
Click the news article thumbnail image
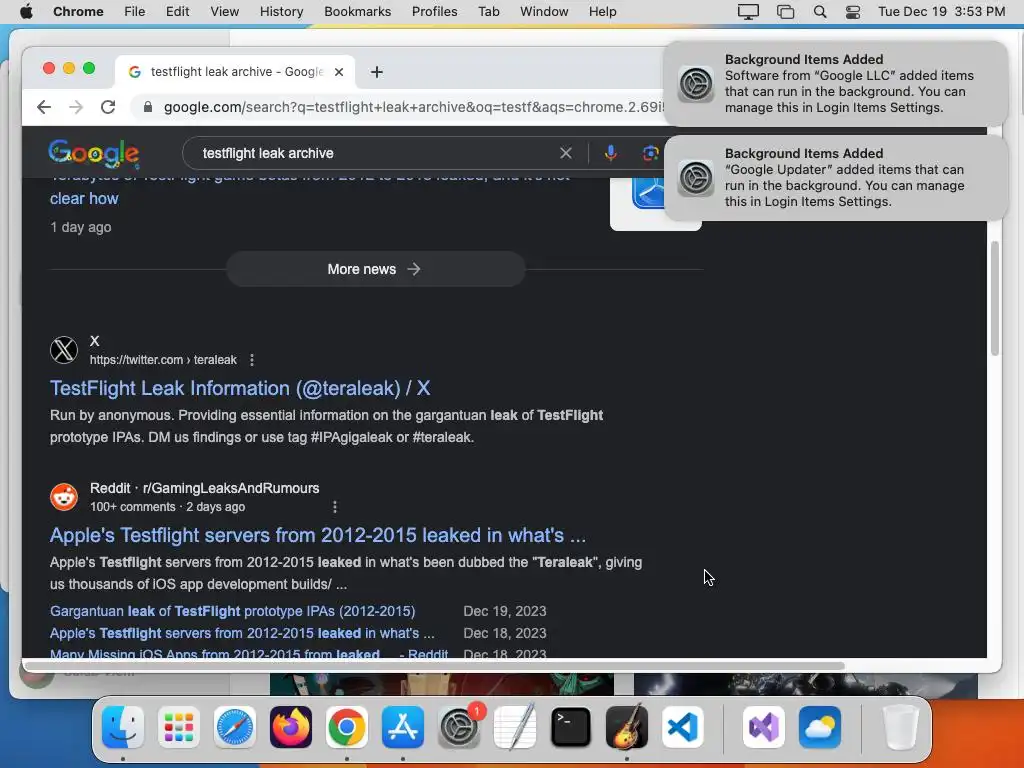[656, 202]
